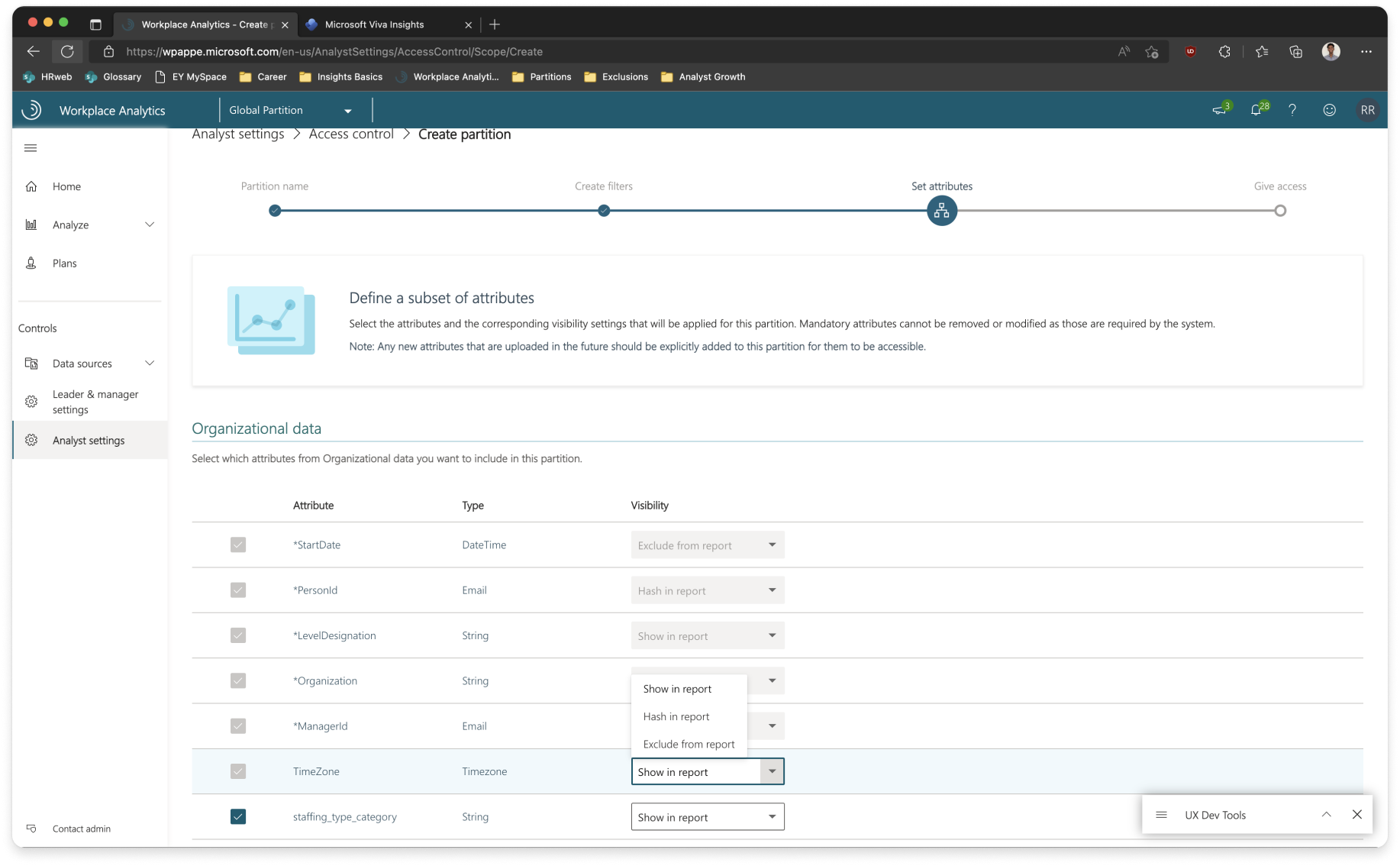Open the Global Partition dropdown
1400x866 pixels.
point(291,110)
